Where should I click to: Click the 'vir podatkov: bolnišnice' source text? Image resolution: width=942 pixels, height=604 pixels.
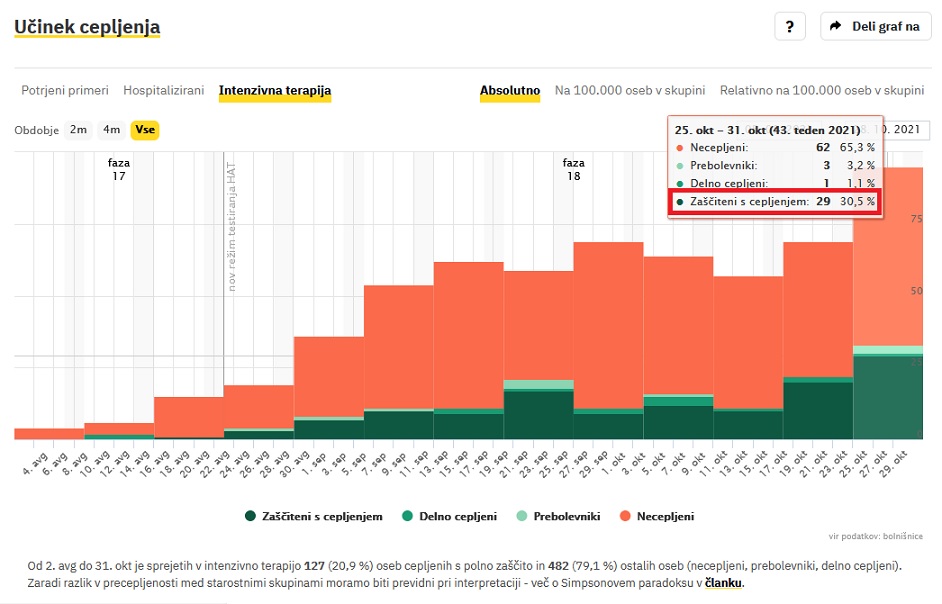click(x=875, y=536)
